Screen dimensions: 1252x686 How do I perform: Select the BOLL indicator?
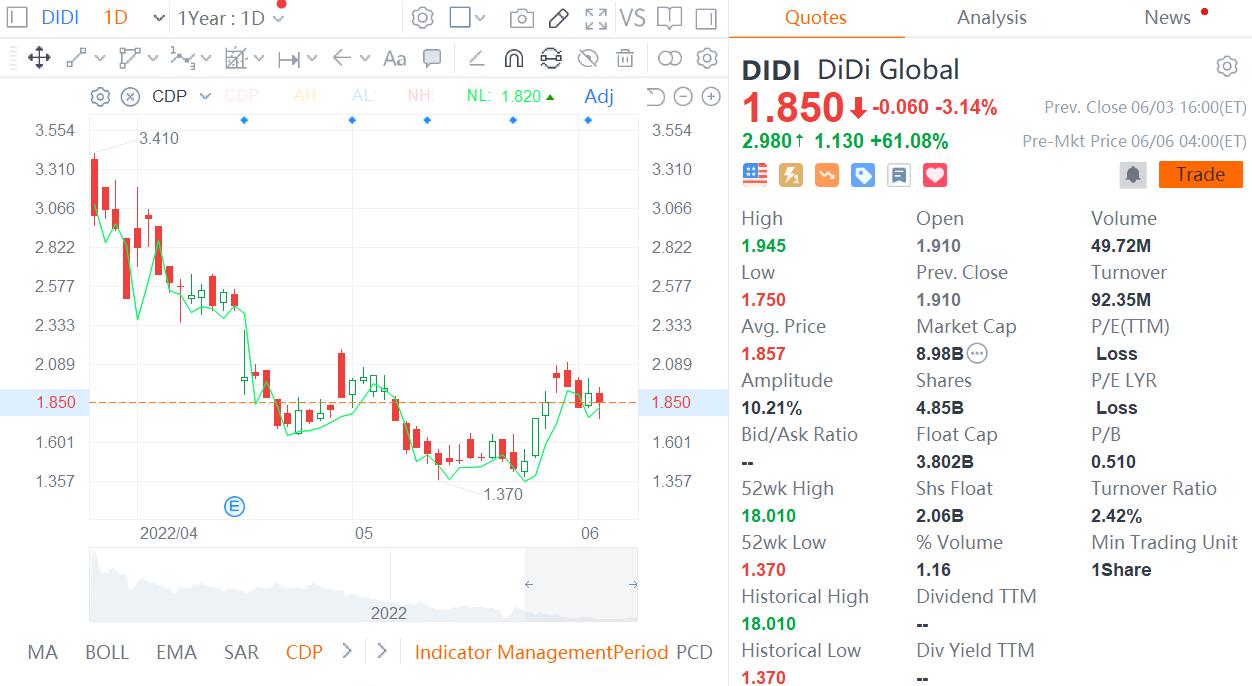point(107,652)
